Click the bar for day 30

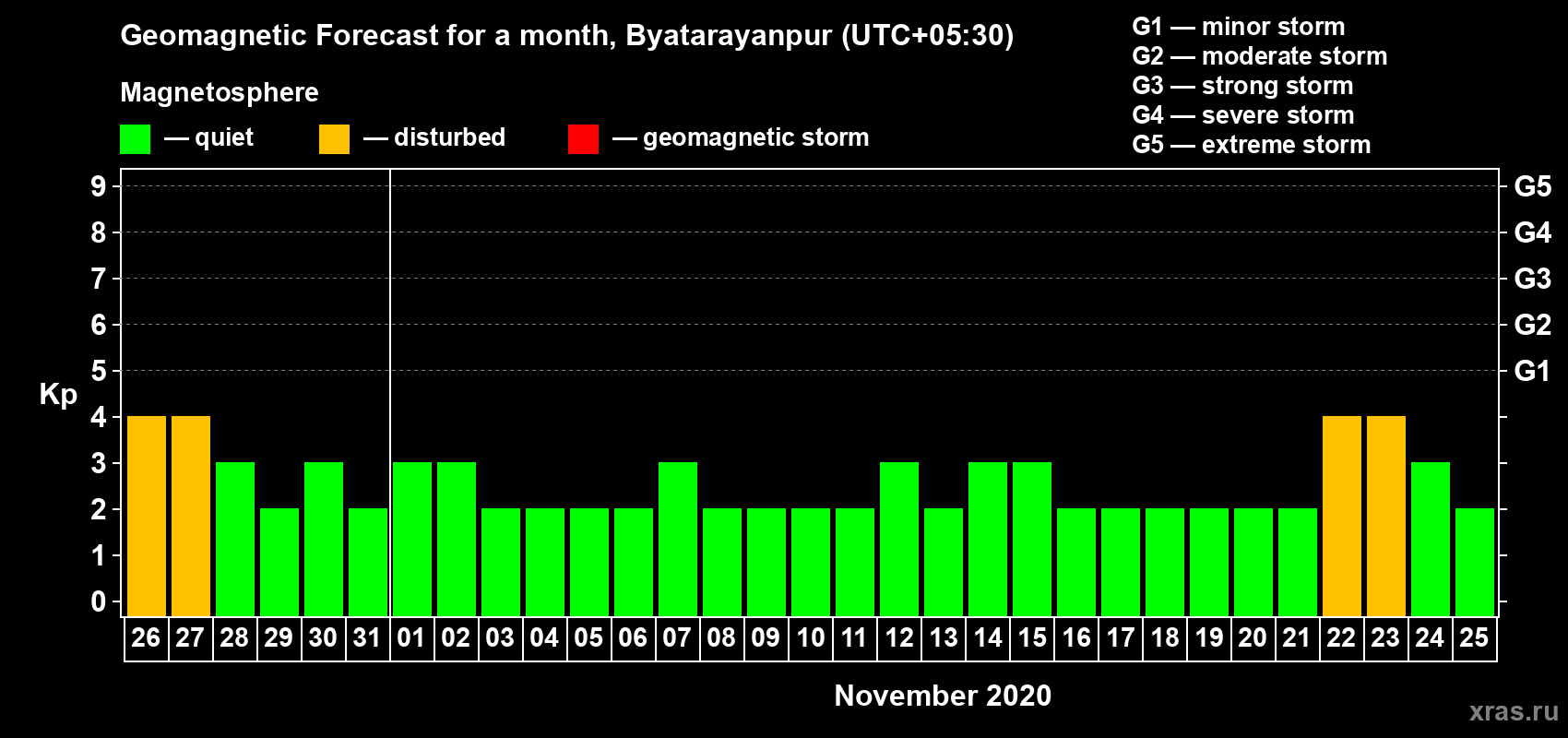[324, 539]
